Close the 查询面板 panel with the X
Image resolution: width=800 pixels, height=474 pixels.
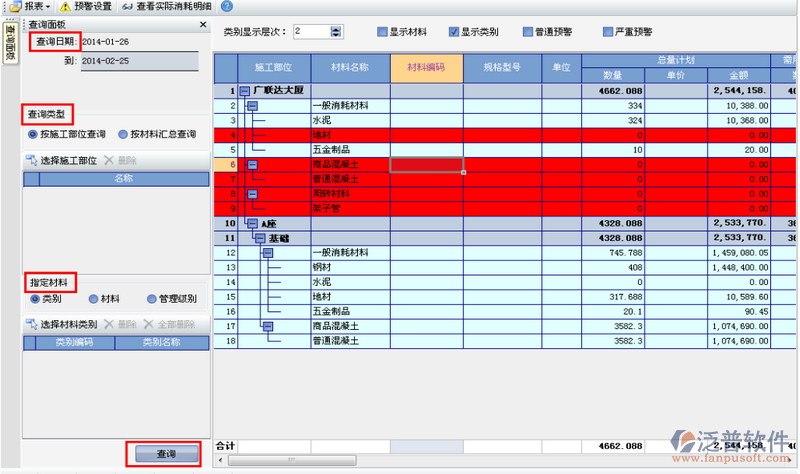click(x=204, y=24)
